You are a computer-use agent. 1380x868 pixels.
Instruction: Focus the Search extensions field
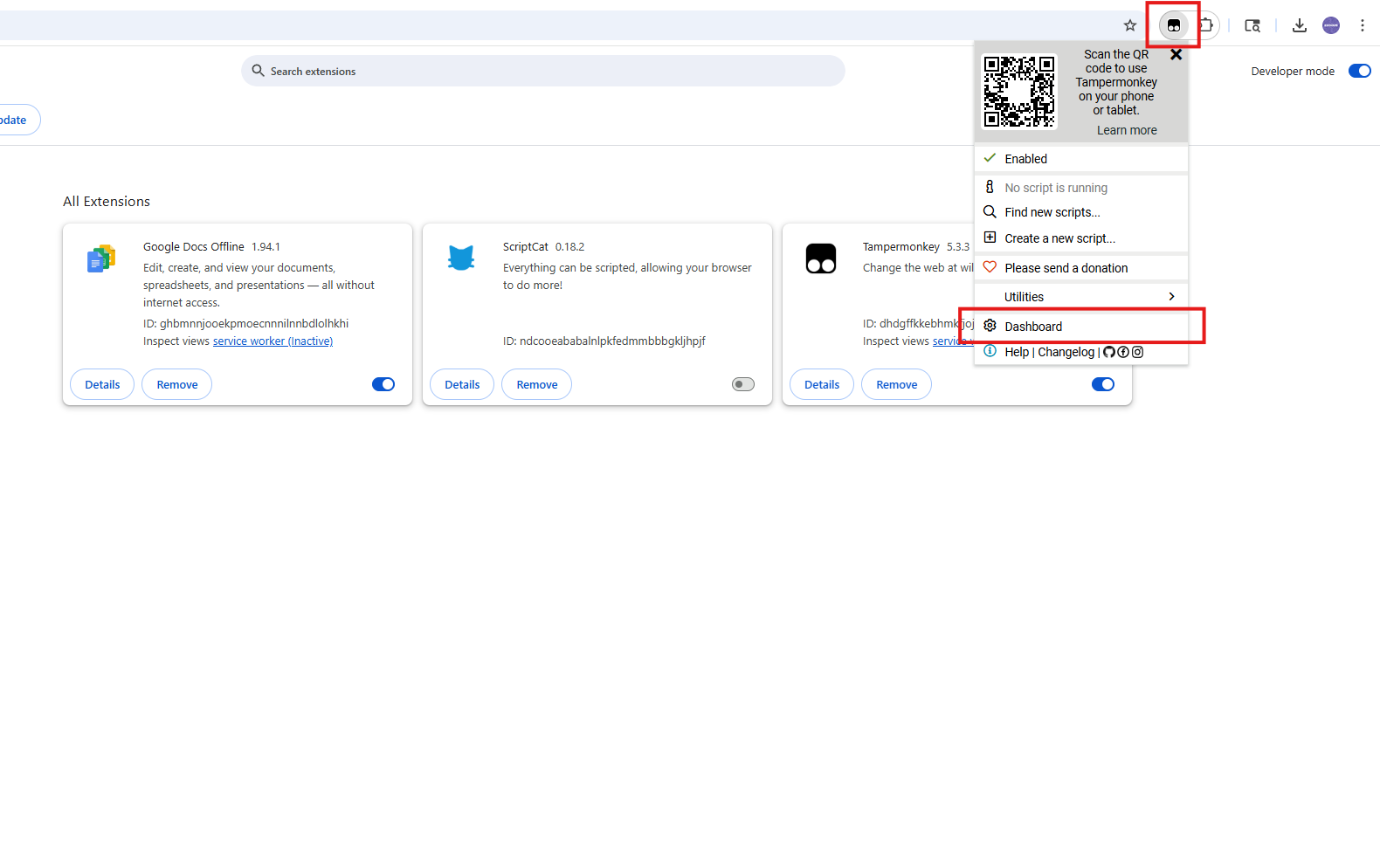[x=543, y=71]
